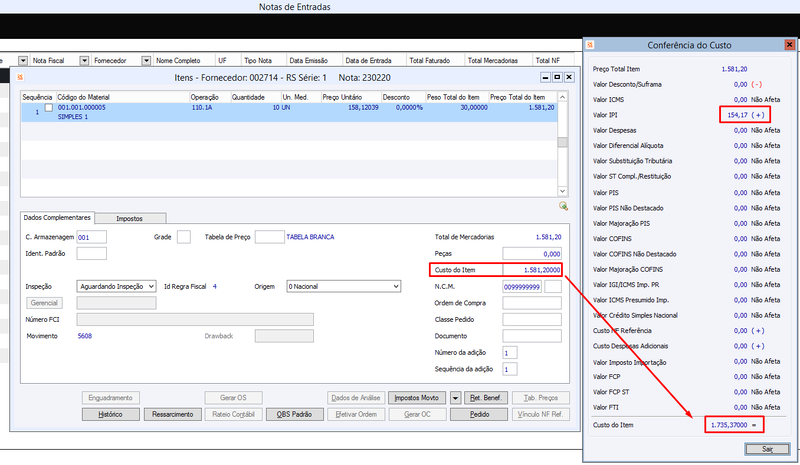The width and height of the screenshot is (800, 465).
Task: Open the Nota Fiscal column filter arrow
Action: [84, 60]
